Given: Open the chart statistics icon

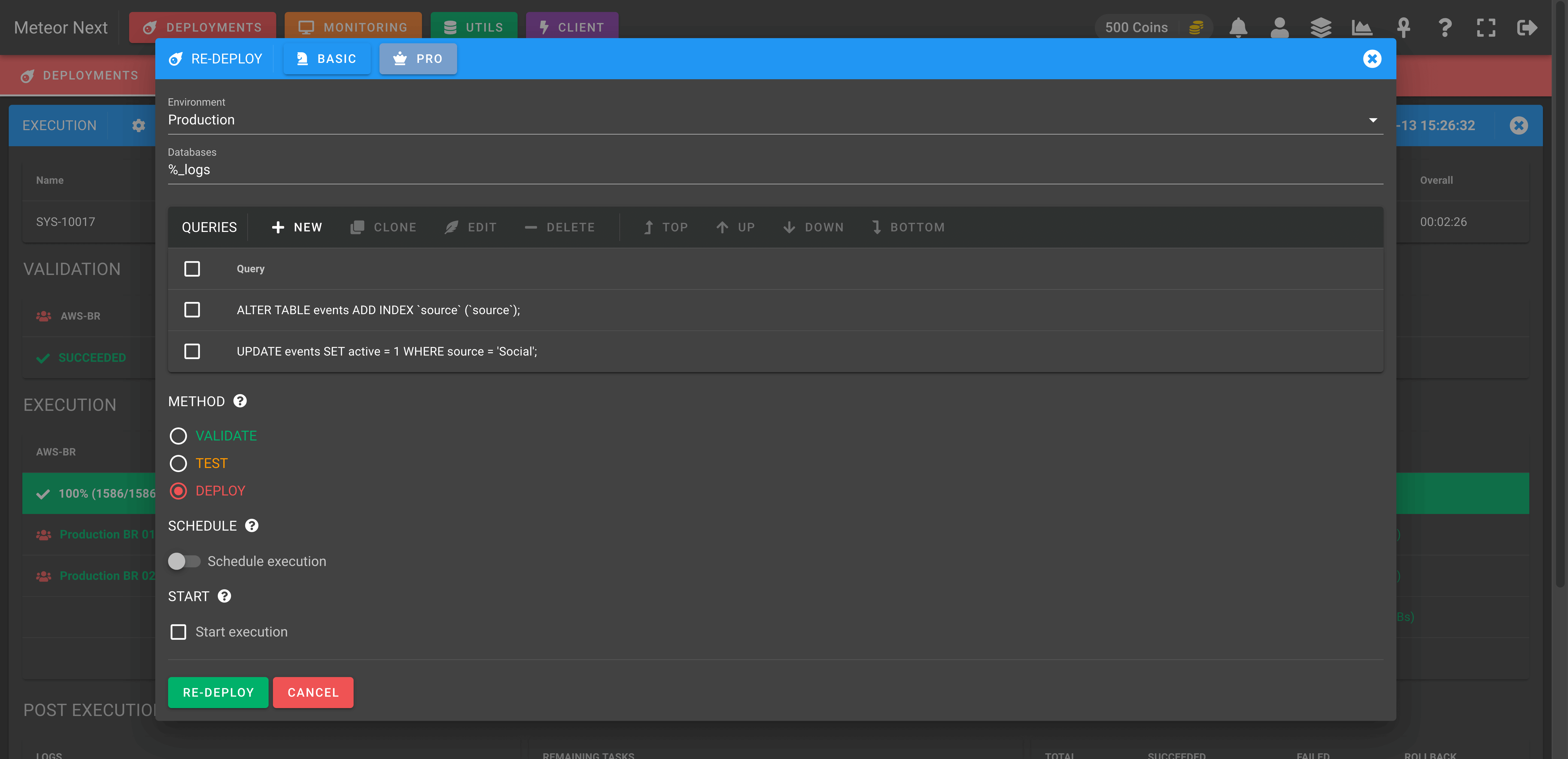Looking at the screenshot, I should (x=1362, y=27).
